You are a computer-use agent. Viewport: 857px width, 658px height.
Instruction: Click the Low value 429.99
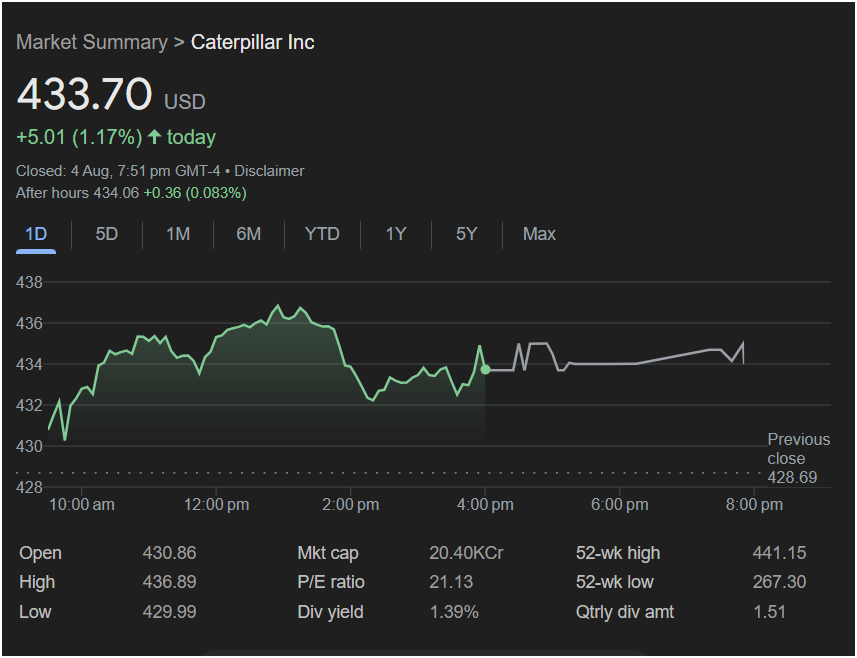pos(169,612)
